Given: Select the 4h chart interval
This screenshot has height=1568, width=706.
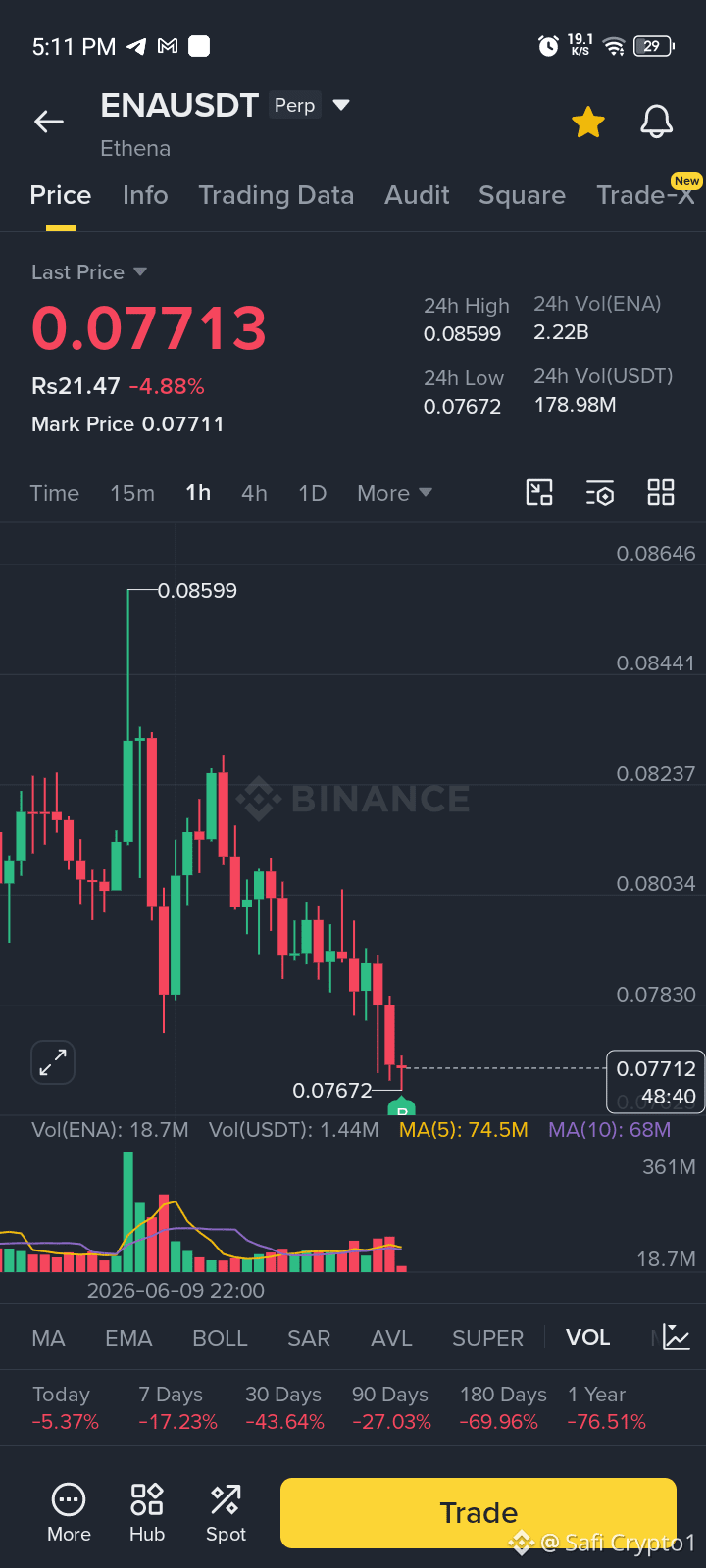Looking at the screenshot, I should click(x=254, y=493).
